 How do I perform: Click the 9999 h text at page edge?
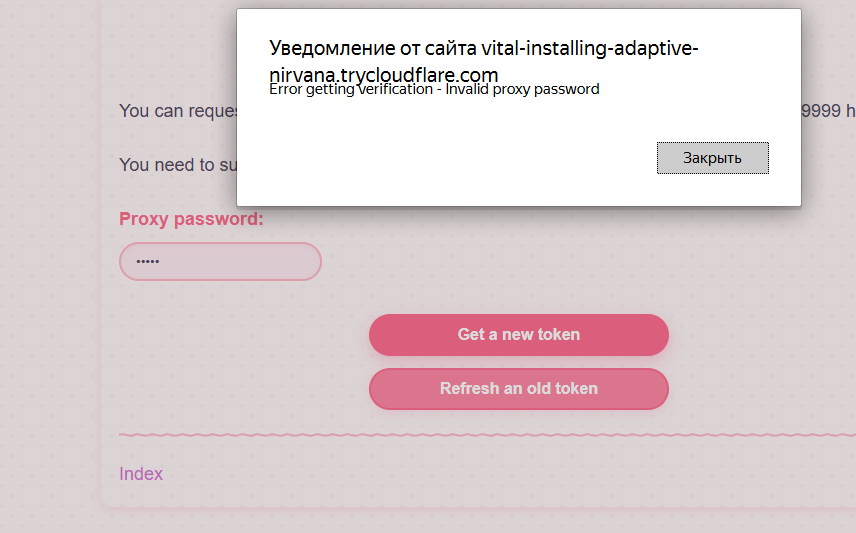tap(828, 111)
